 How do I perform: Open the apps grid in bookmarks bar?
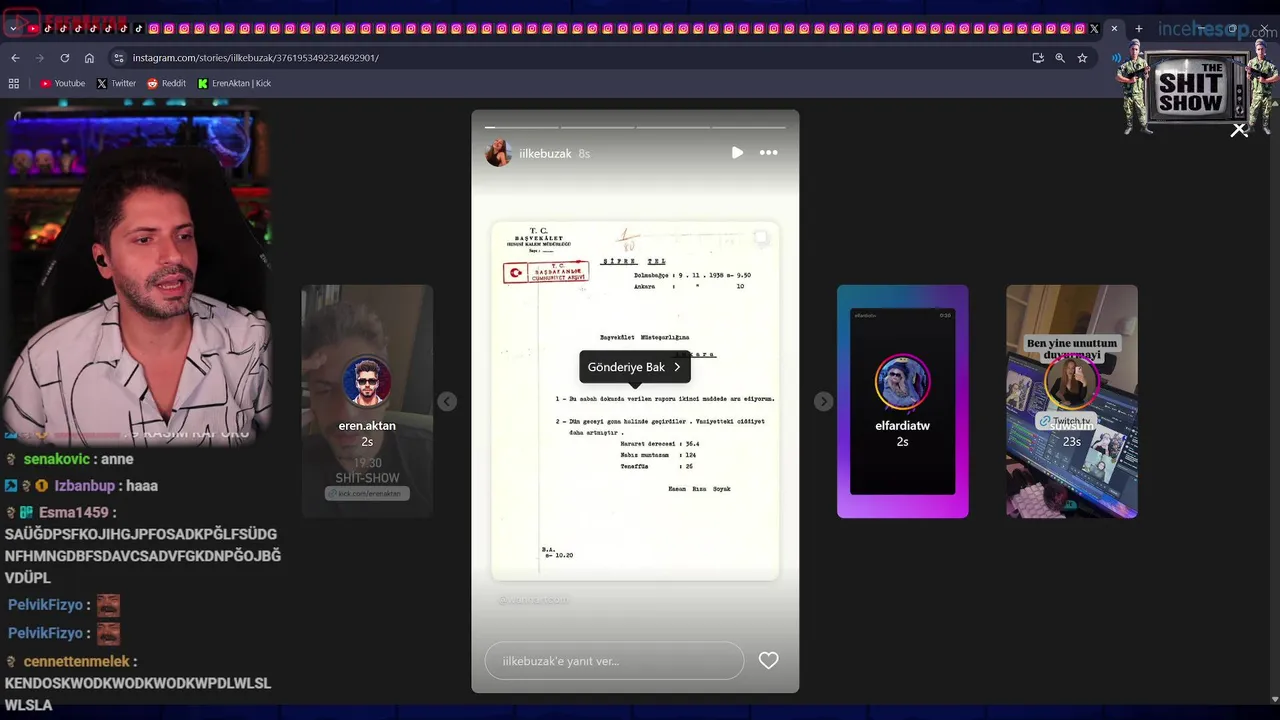14,83
